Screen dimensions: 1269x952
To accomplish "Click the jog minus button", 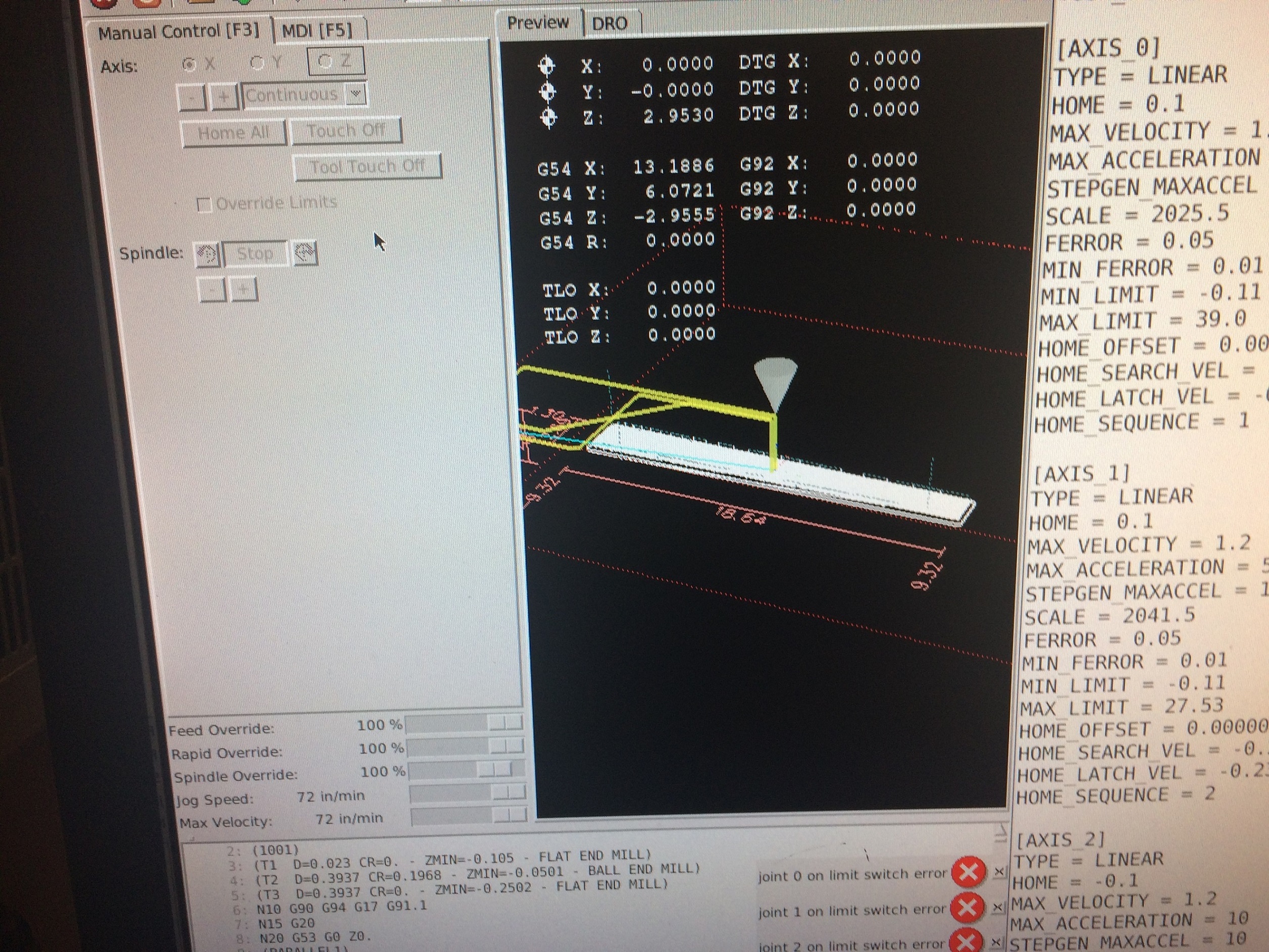I will click(x=191, y=98).
